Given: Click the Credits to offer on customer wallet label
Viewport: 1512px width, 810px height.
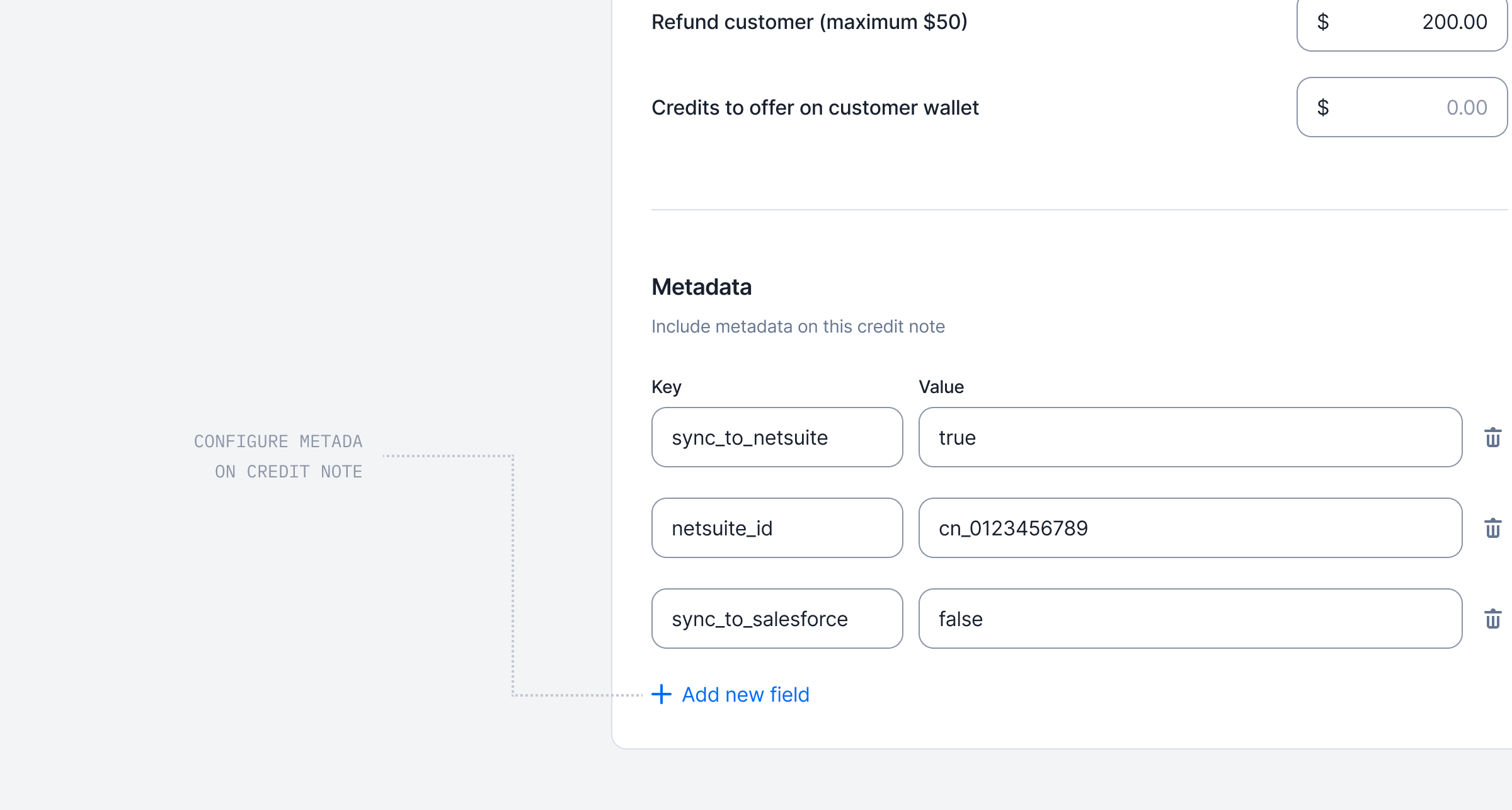Looking at the screenshot, I should (815, 108).
